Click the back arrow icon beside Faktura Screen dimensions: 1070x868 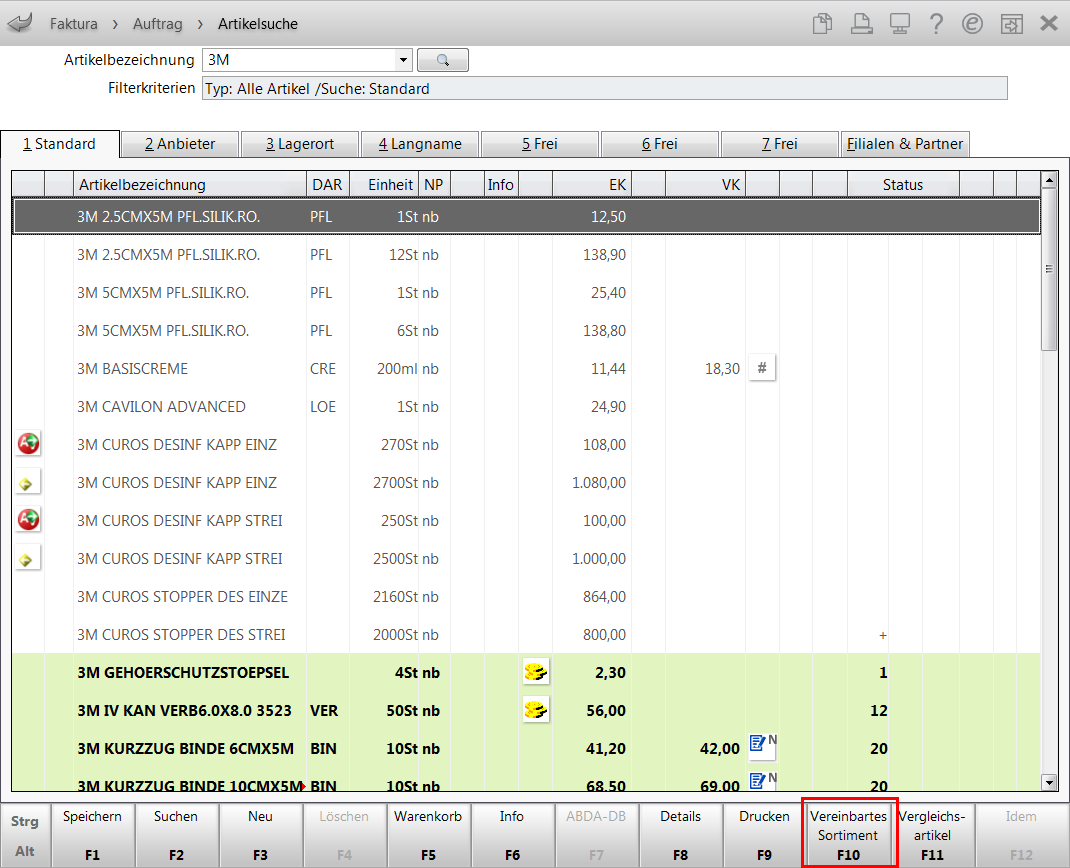coord(20,23)
